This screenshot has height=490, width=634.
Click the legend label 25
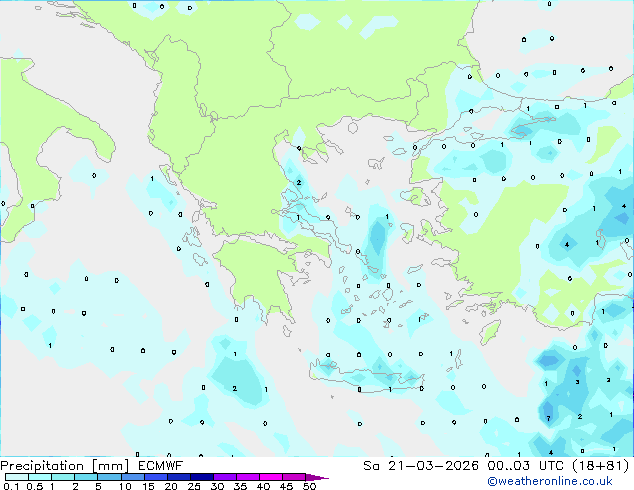tap(194, 486)
